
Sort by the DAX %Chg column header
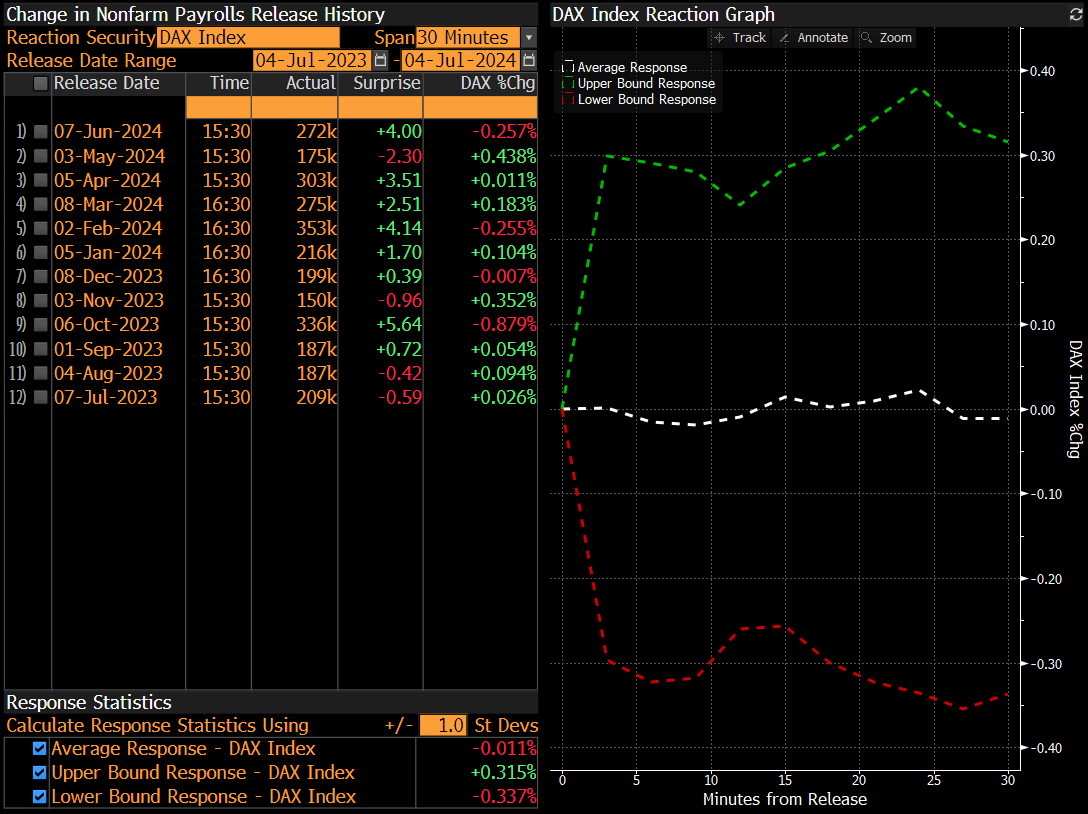coord(498,83)
